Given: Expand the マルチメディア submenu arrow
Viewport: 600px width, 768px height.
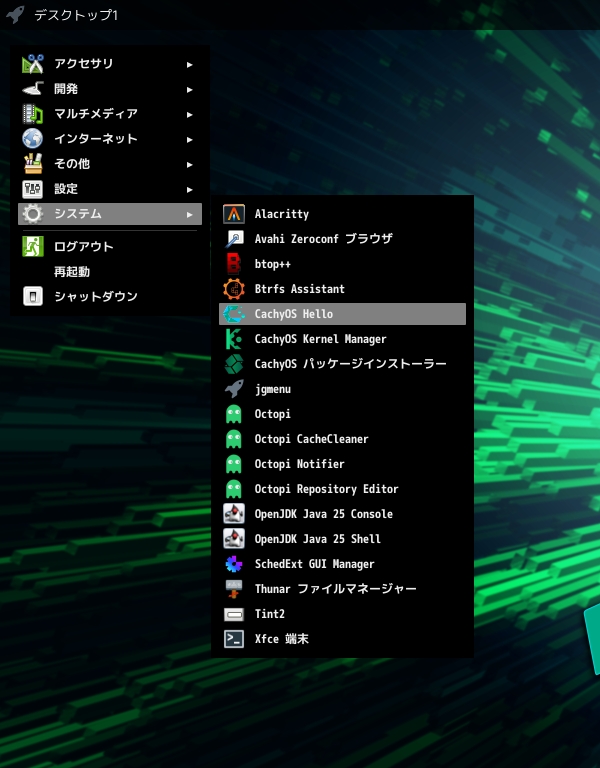Looking at the screenshot, I should tap(190, 115).
